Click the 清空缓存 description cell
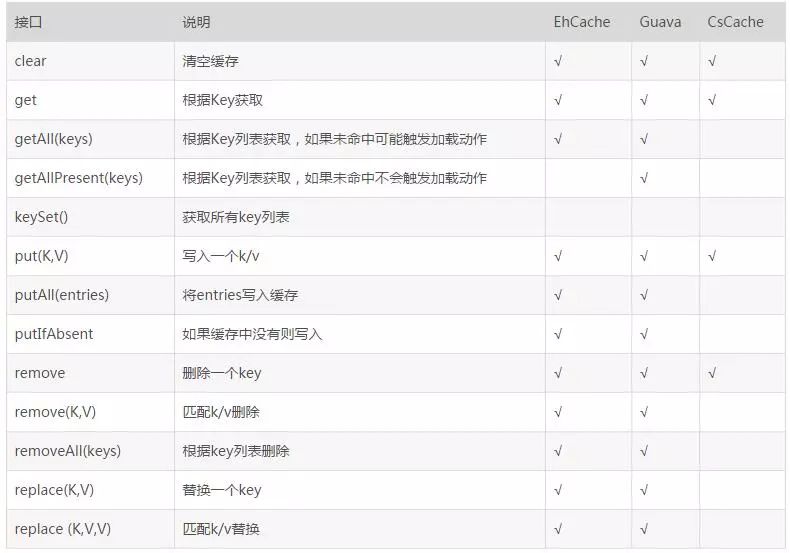This screenshot has height=553, width=790. click(360, 61)
